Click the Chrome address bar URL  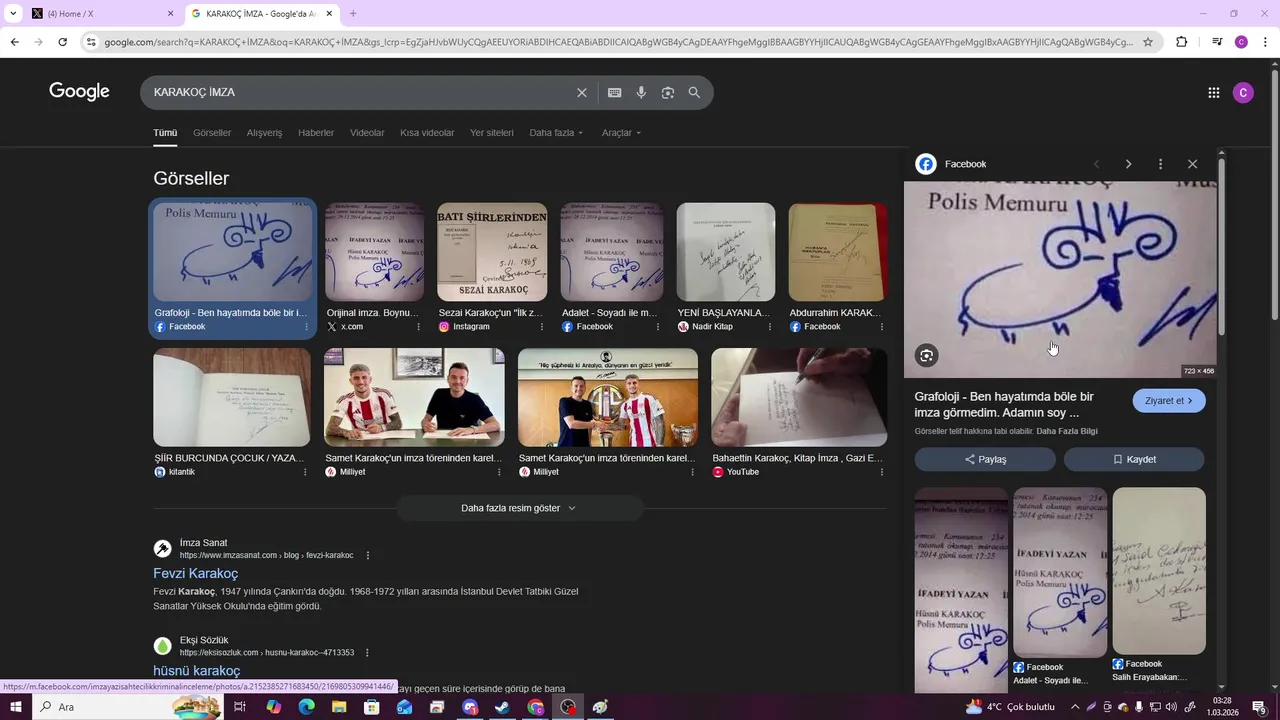[618, 42]
